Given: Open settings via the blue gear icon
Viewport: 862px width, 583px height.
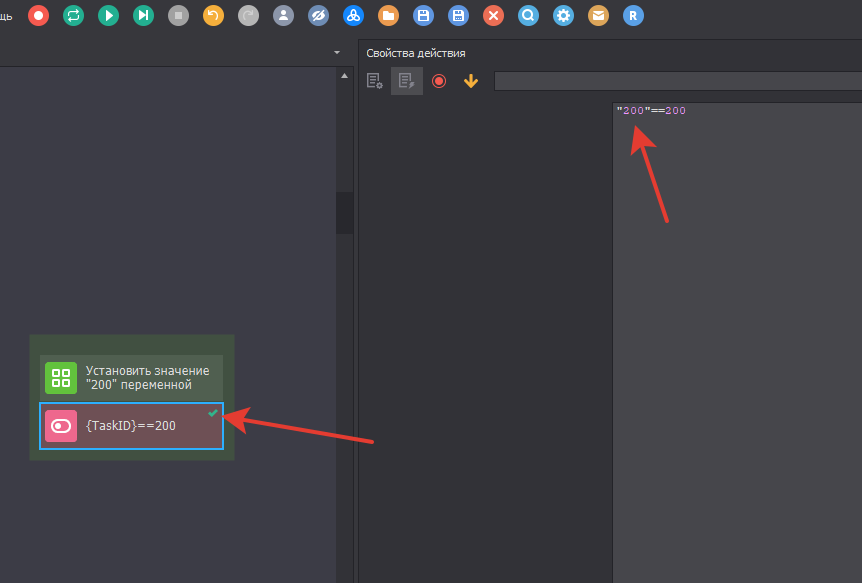Looking at the screenshot, I should (x=563, y=15).
